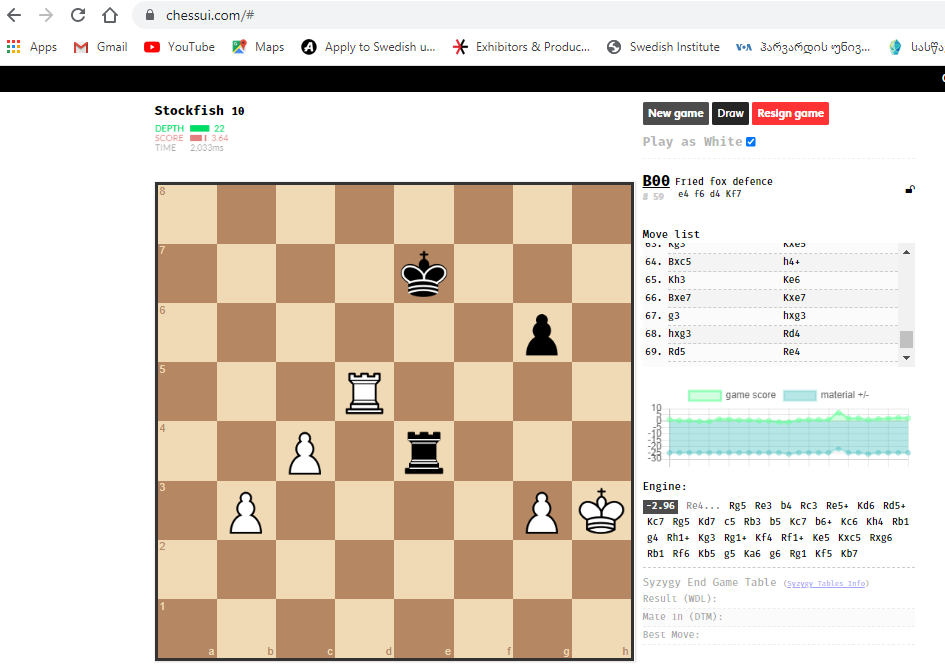Select the white pawn on b3

click(x=246, y=512)
